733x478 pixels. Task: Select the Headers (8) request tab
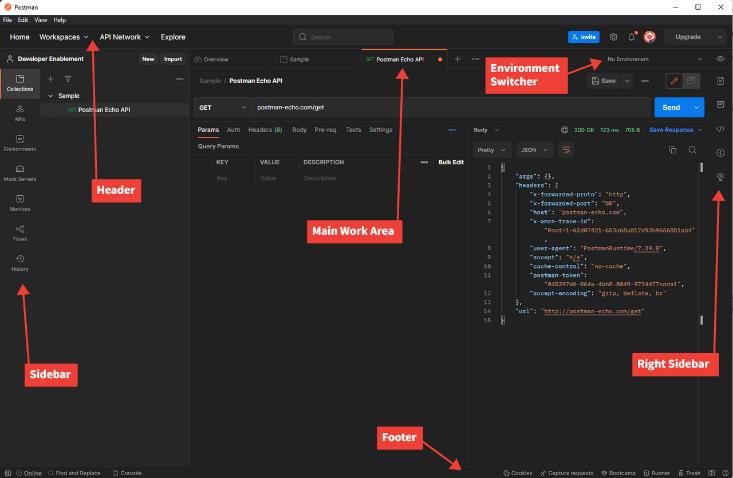265,130
